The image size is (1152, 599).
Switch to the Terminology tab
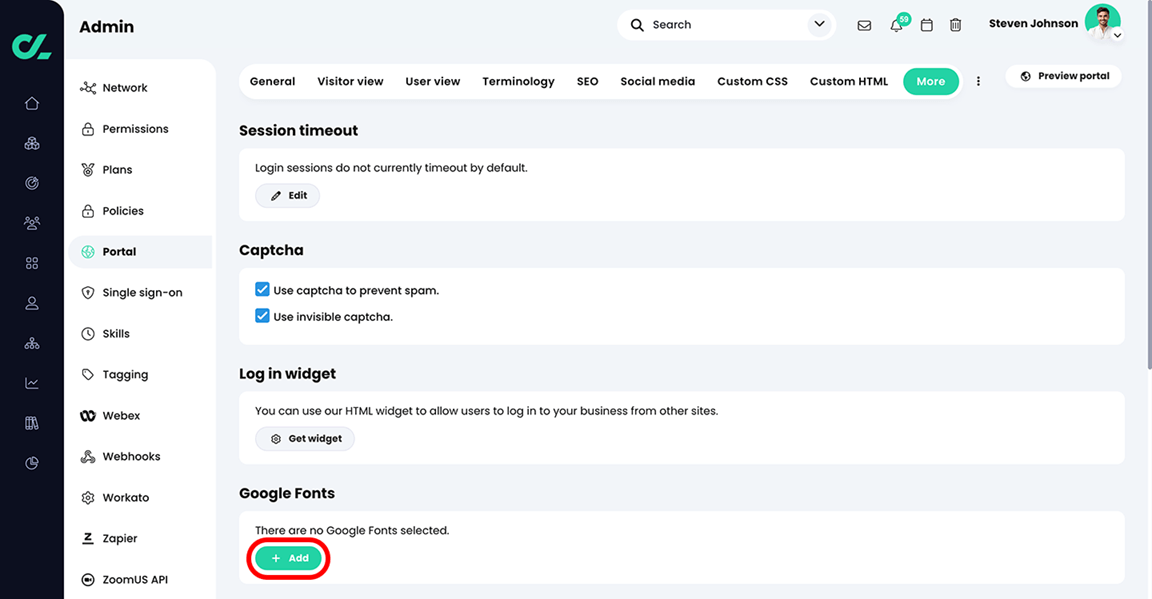point(518,81)
